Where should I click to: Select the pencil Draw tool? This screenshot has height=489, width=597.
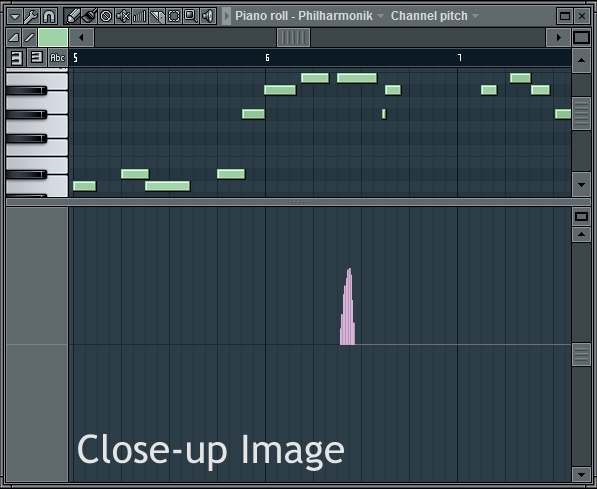[x=72, y=16]
